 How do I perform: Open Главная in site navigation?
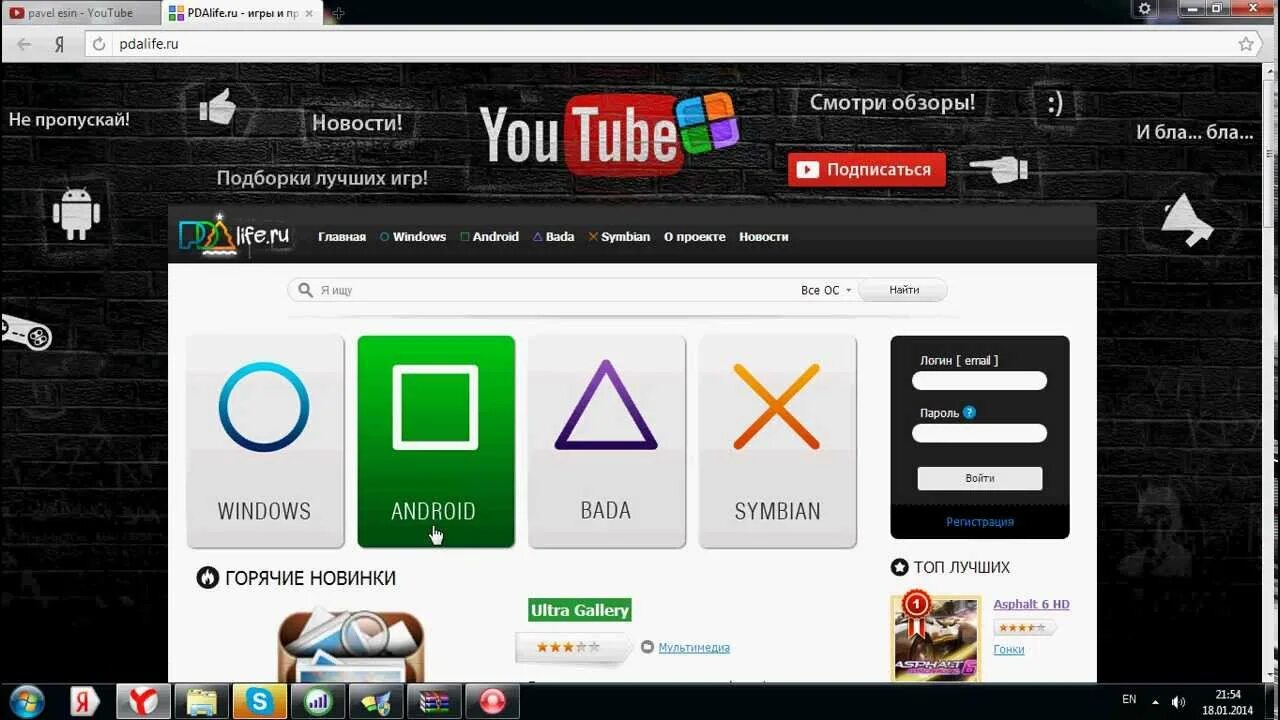pos(342,237)
